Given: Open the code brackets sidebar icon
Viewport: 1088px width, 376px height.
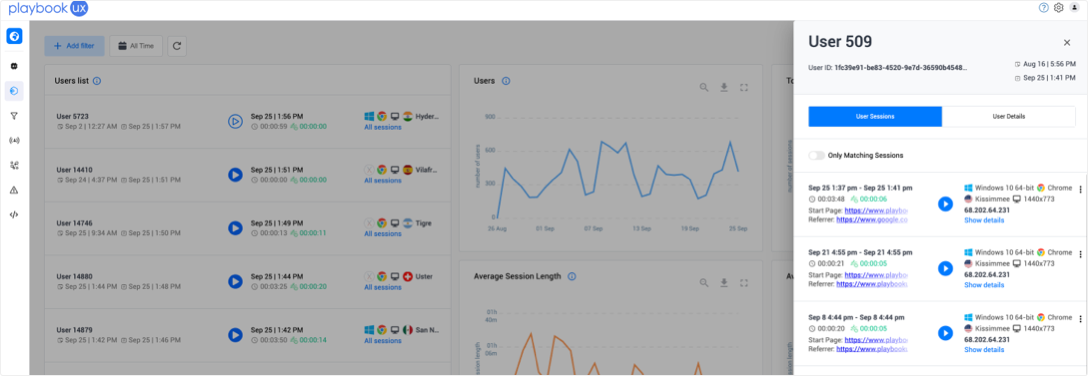Looking at the screenshot, I should point(14,214).
